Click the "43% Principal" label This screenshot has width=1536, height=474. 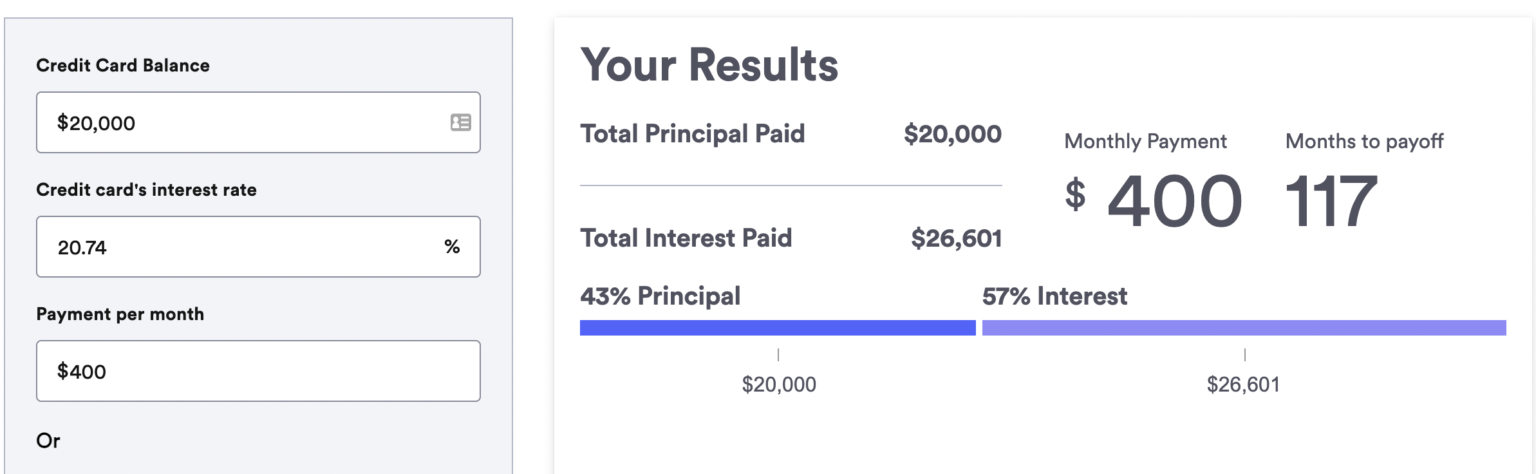pyautogui.click(x=660, y=296)
